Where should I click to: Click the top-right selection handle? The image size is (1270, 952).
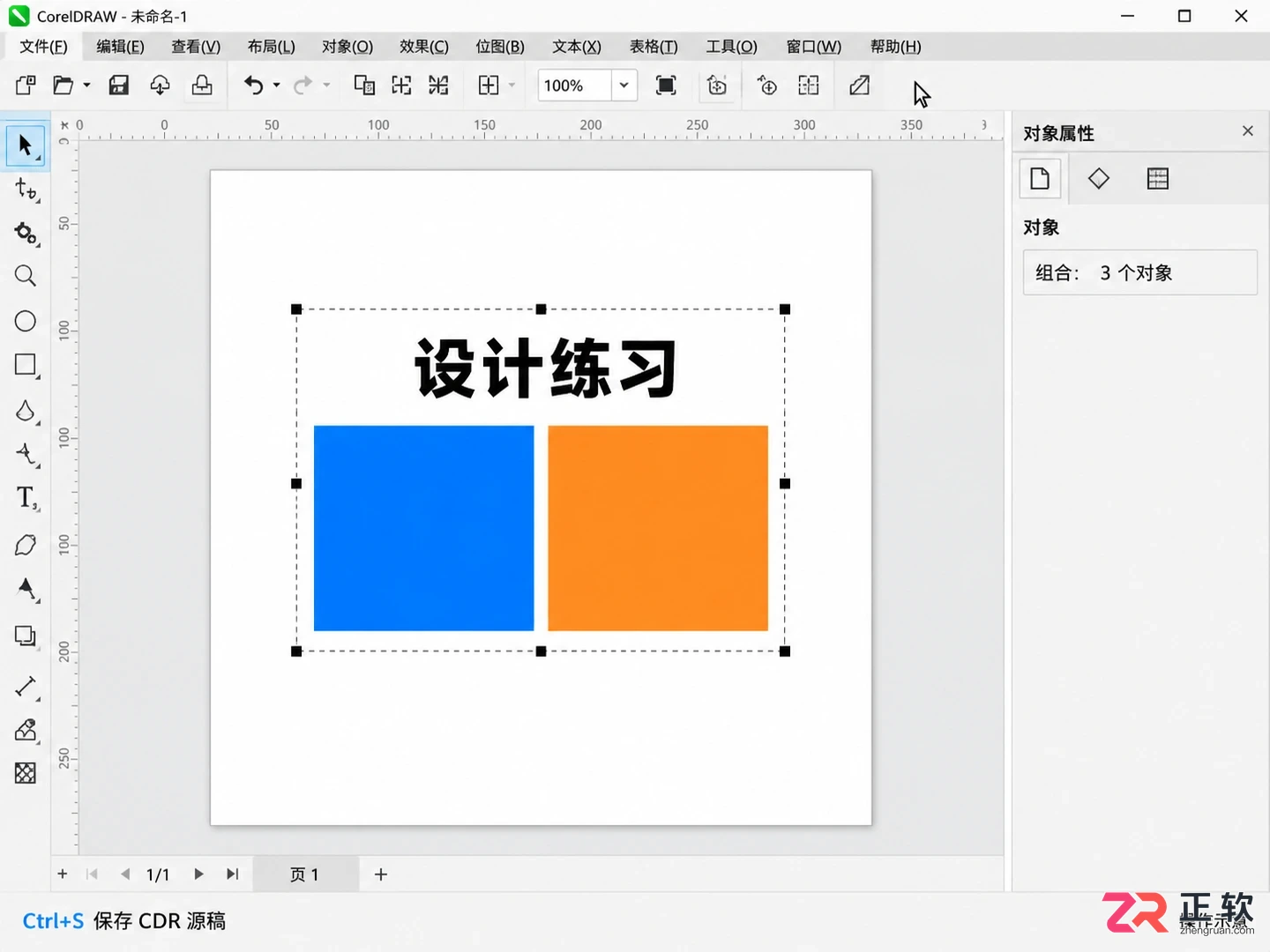785,309
